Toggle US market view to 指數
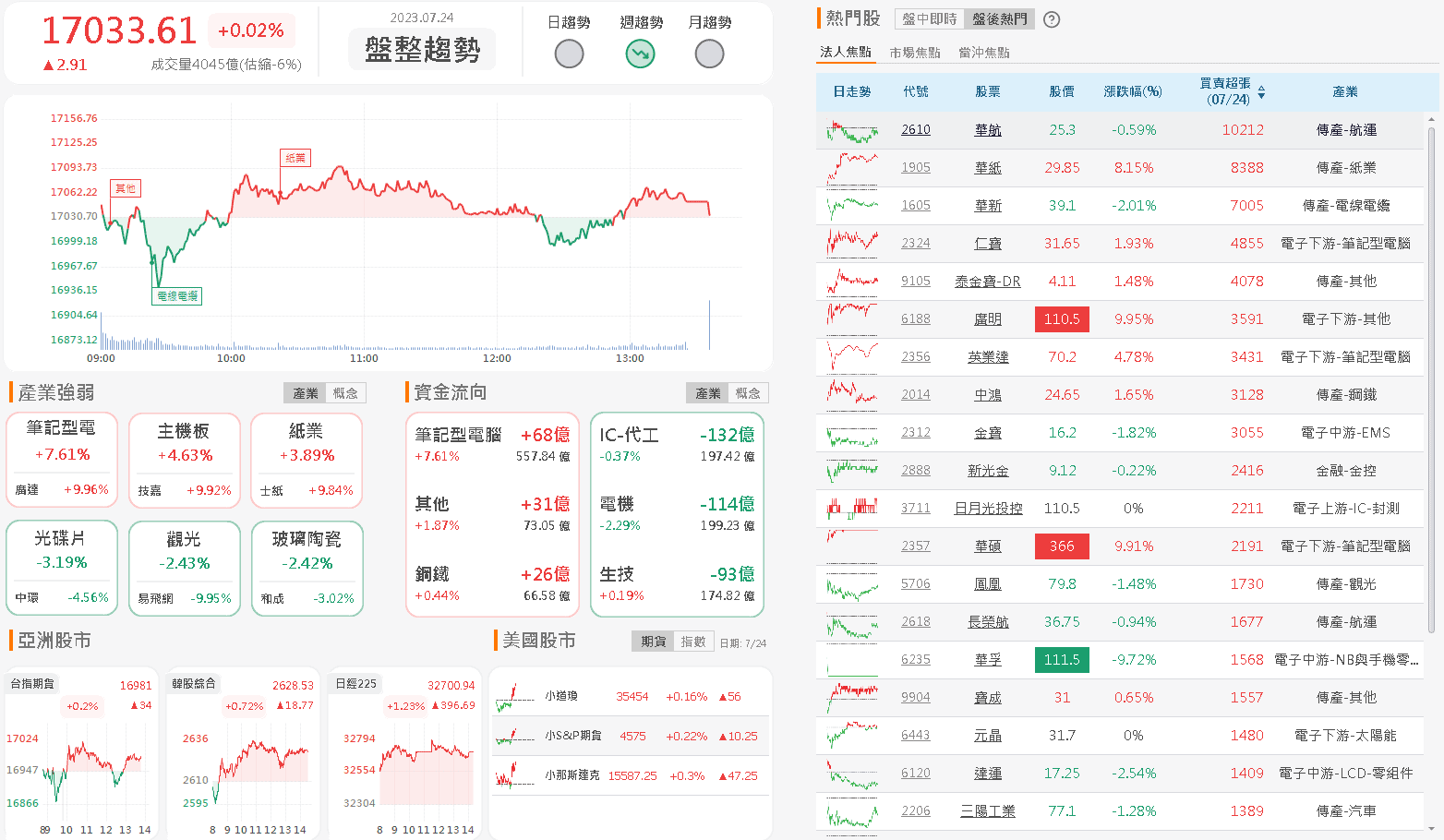 tap(693, 642)
